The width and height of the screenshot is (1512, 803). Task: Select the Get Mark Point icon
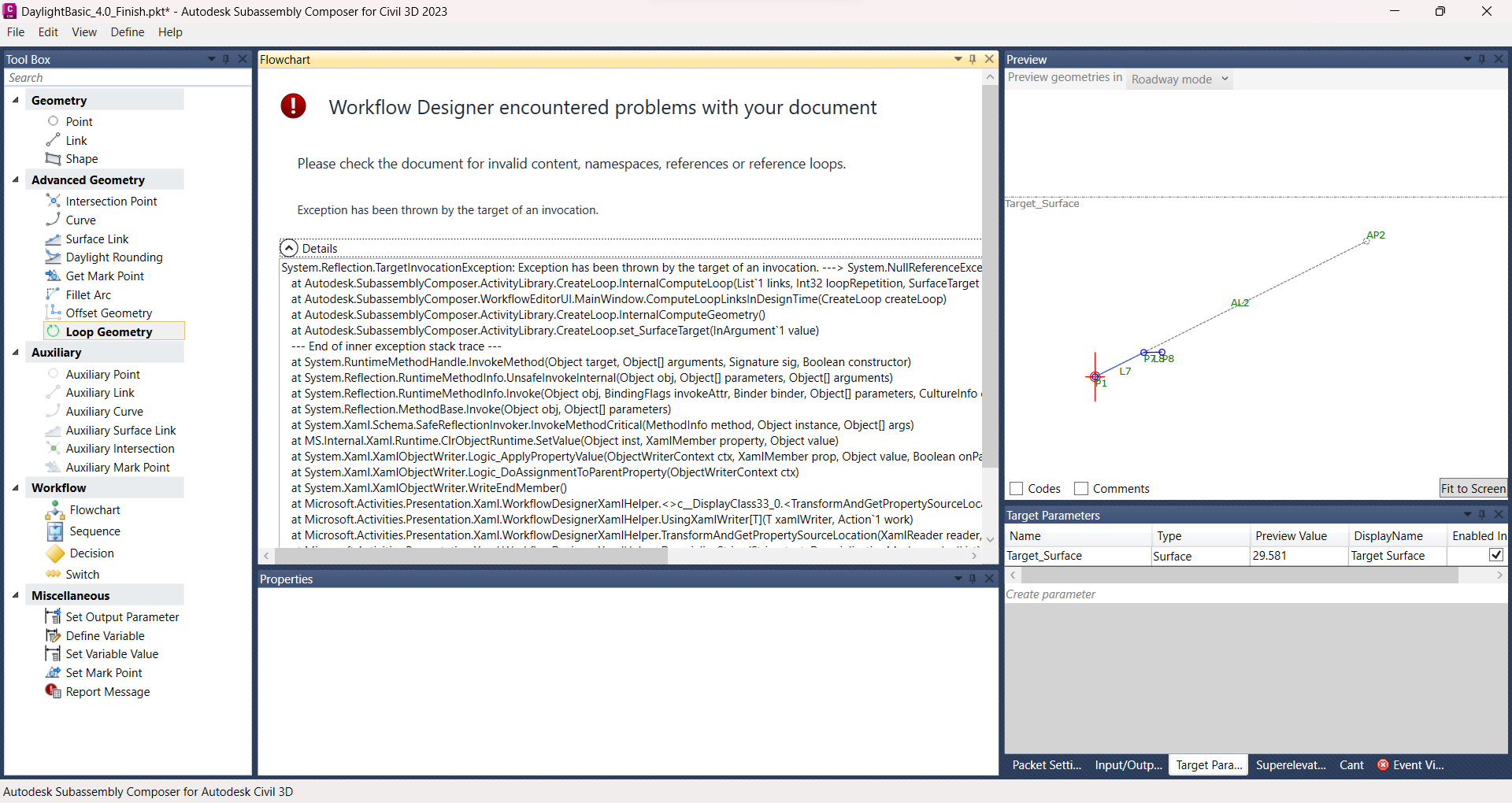(x=53, y=276)
